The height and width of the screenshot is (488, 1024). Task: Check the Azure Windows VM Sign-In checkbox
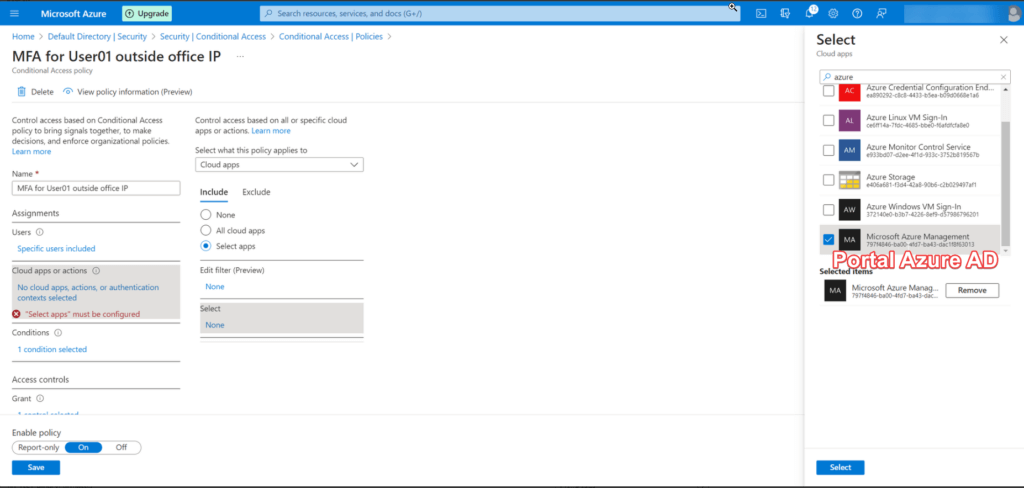click(828, 210)
